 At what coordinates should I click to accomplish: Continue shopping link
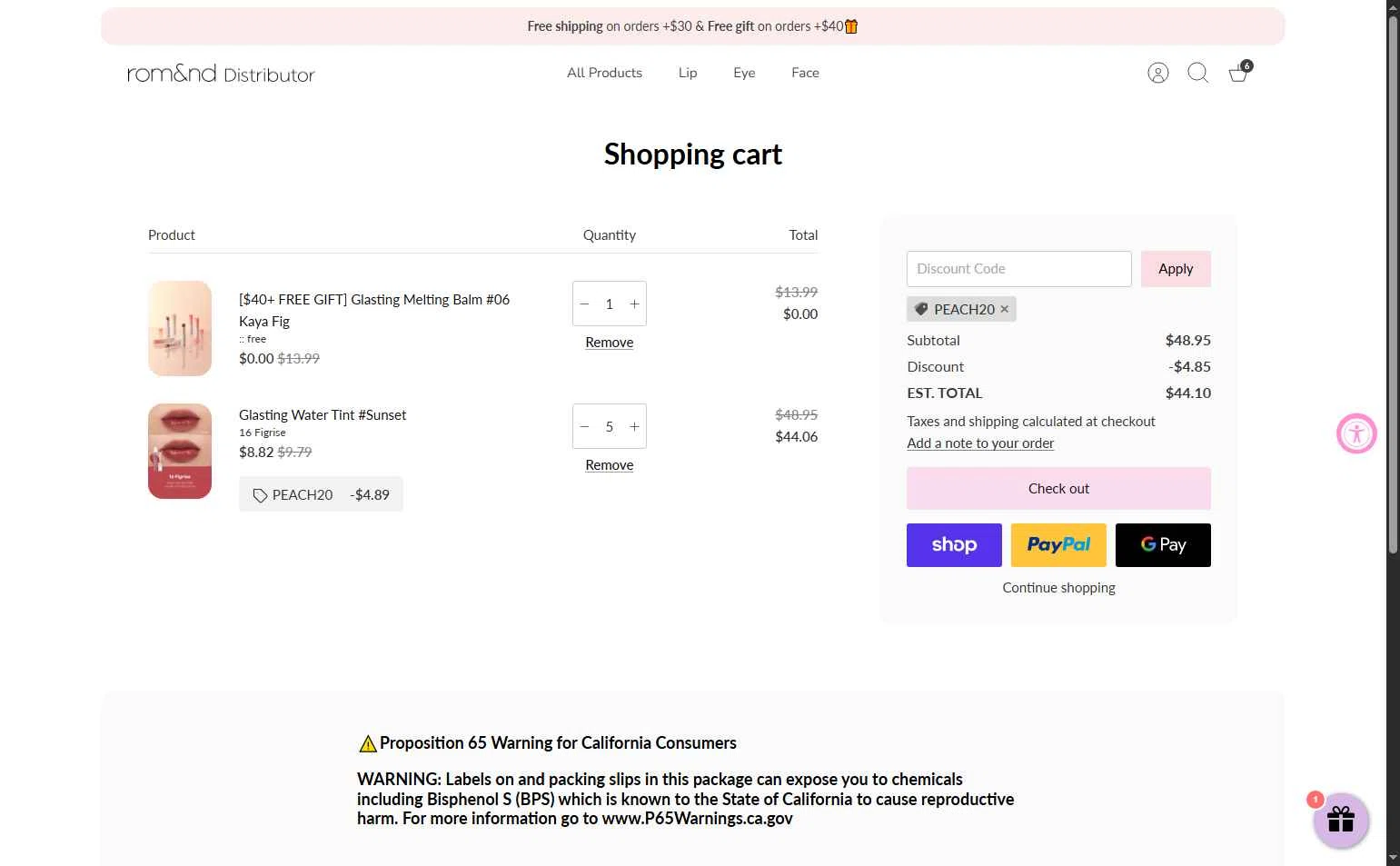click(1058, 588)
